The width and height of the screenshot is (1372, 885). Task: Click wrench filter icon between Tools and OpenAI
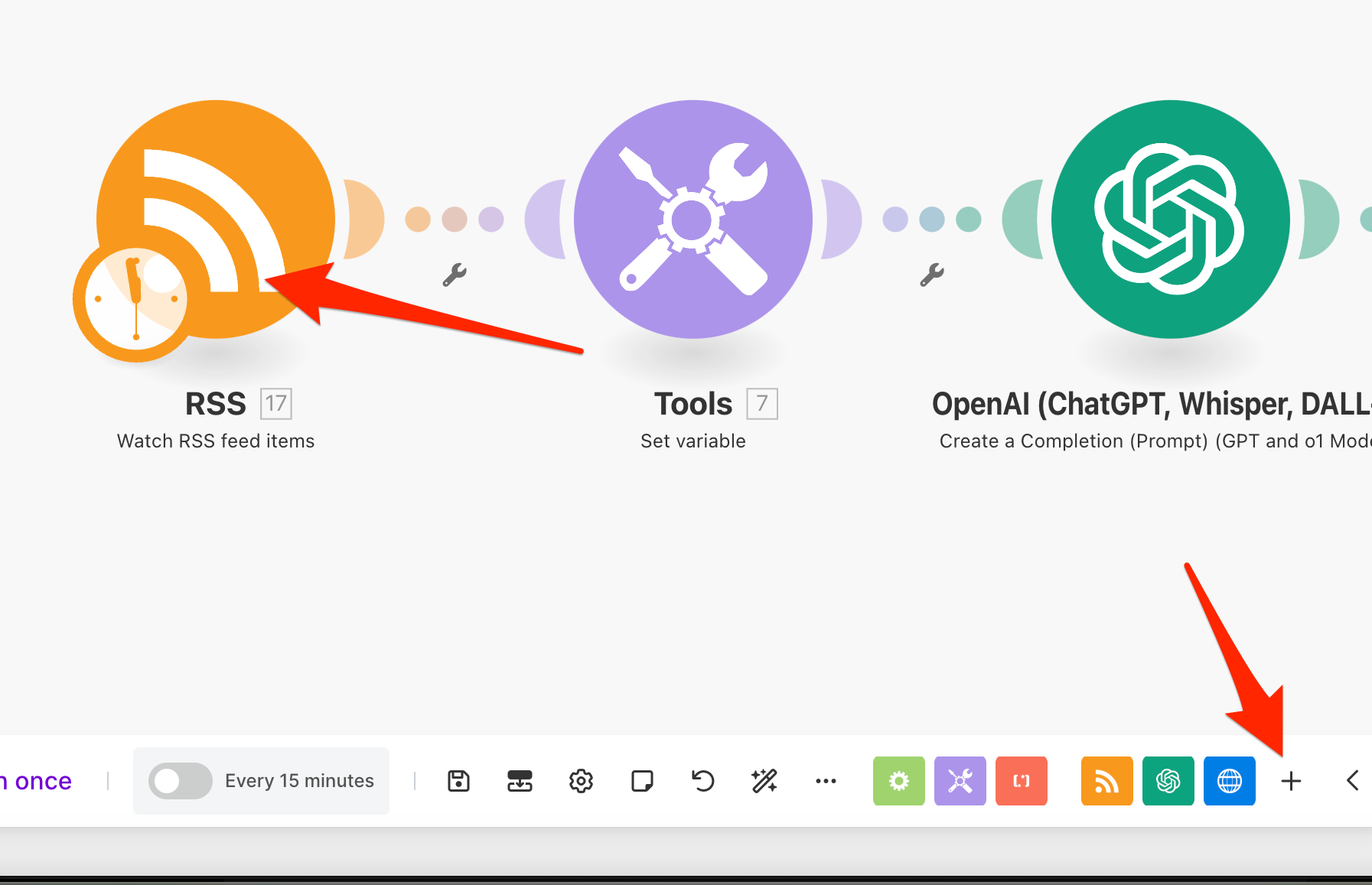click(932, 275)
